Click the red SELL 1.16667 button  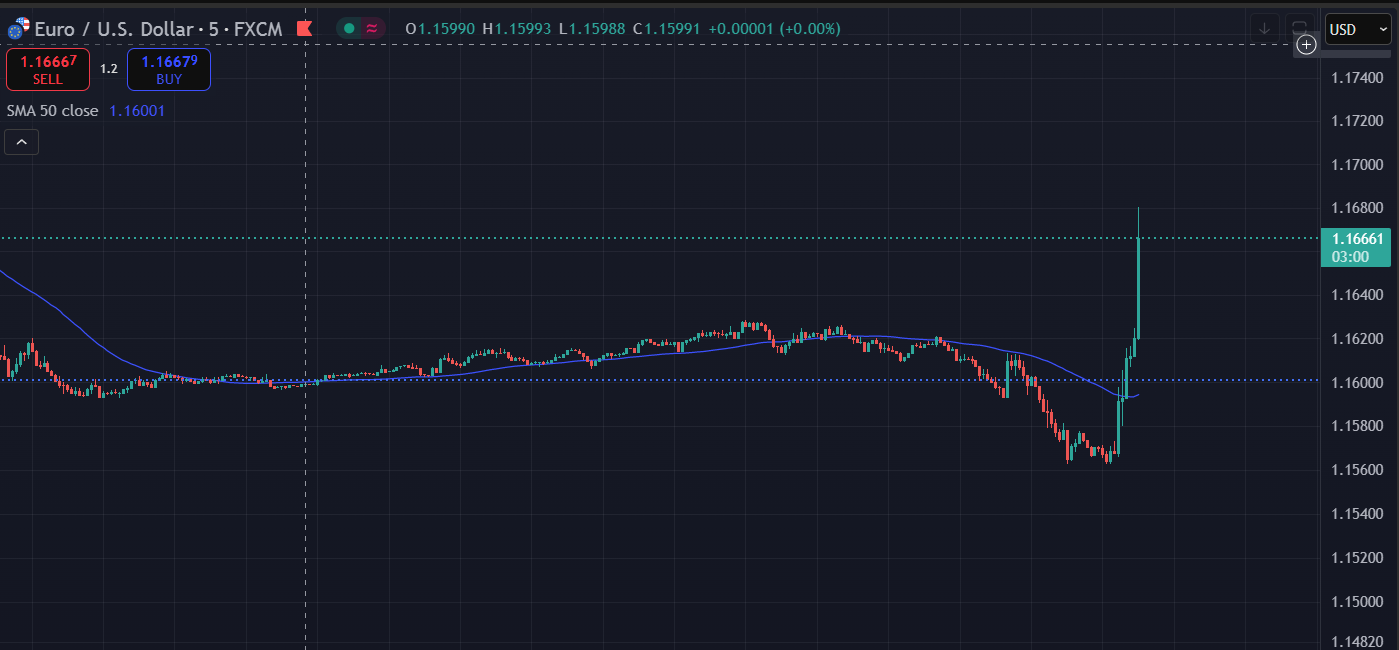(x=47, y=69)
